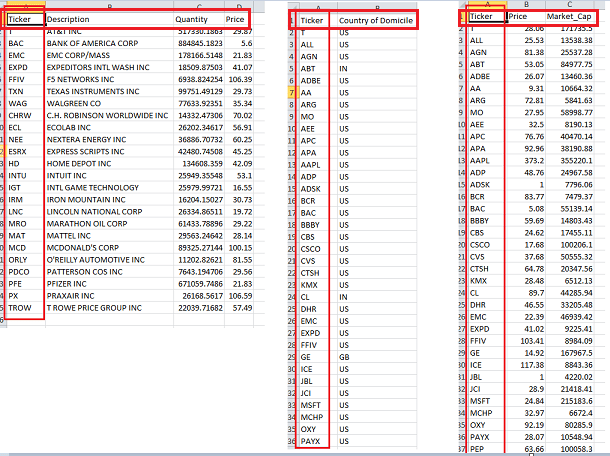Select the Market_Cap header cell
Image resolution: width=610 pixels, height=456 pixels.
[569, 16]
